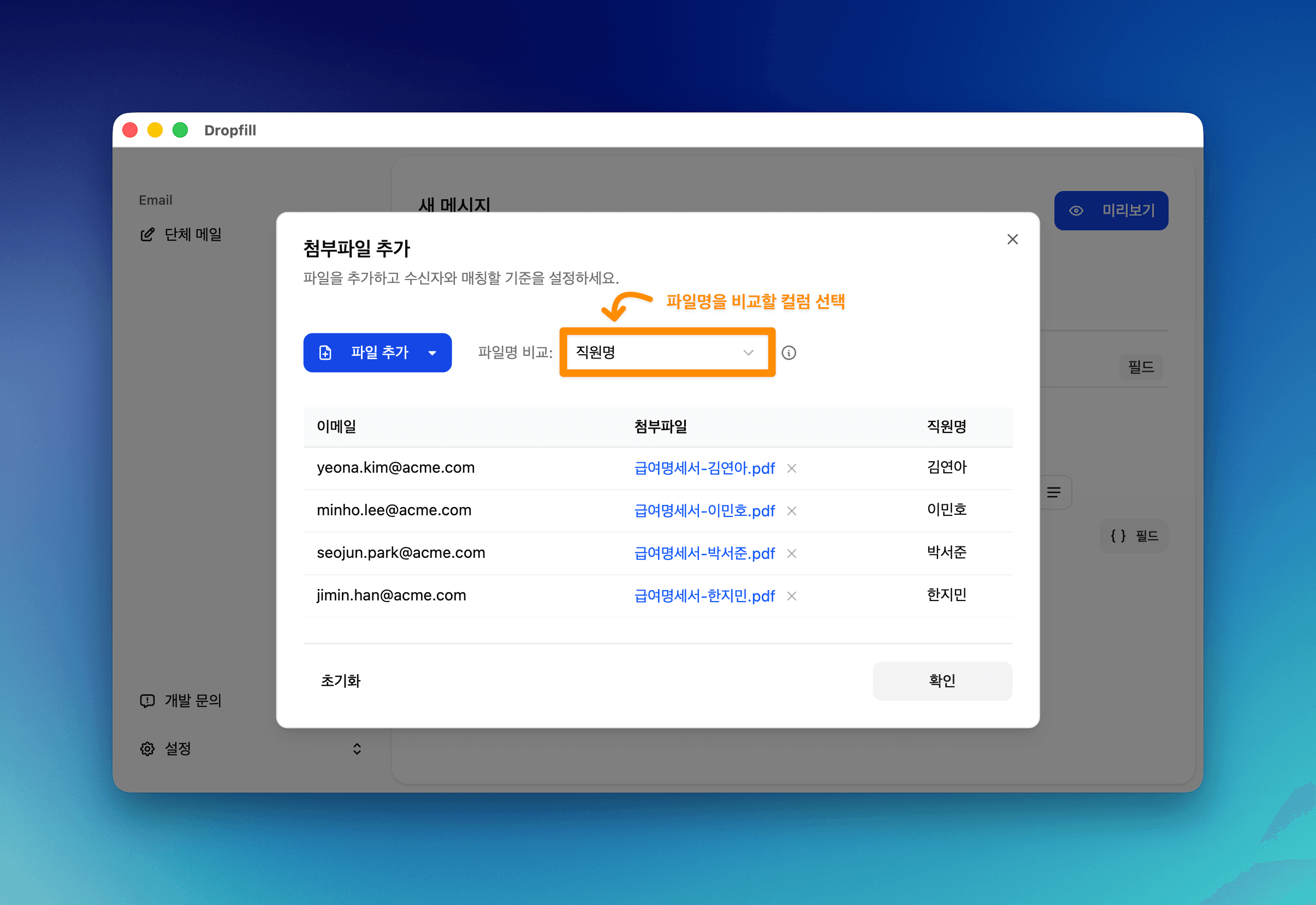The width and height of the screenshot is (1316, 905).
Task: Select the 단체 메일 sidebar item
Action: pyautogui.click(x=193, y=234)
